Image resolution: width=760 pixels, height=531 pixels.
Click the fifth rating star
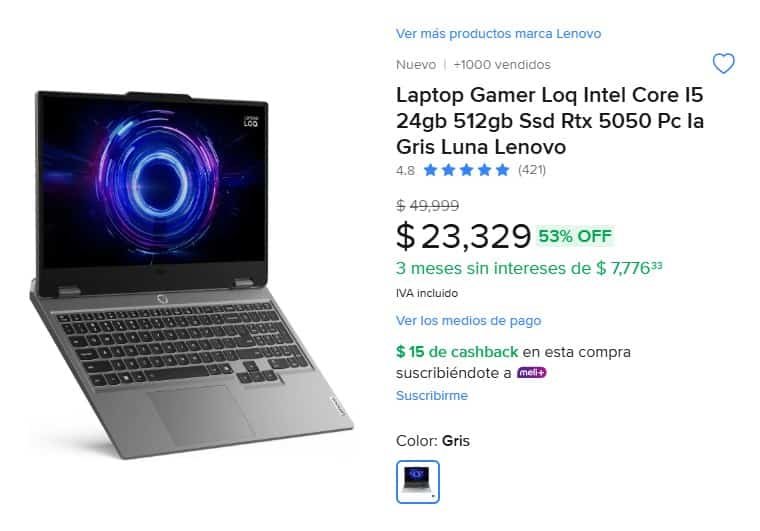click(x=503, y=170)
